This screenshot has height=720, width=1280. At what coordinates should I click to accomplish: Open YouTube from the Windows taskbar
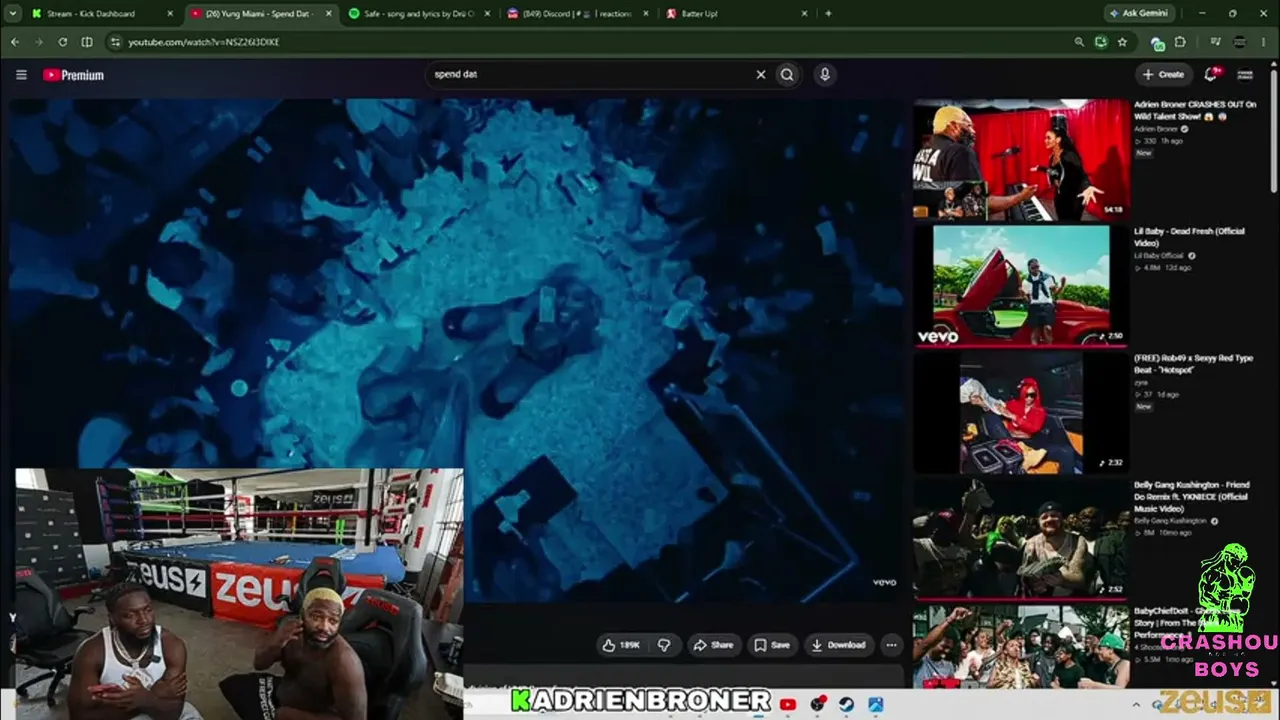787,704
